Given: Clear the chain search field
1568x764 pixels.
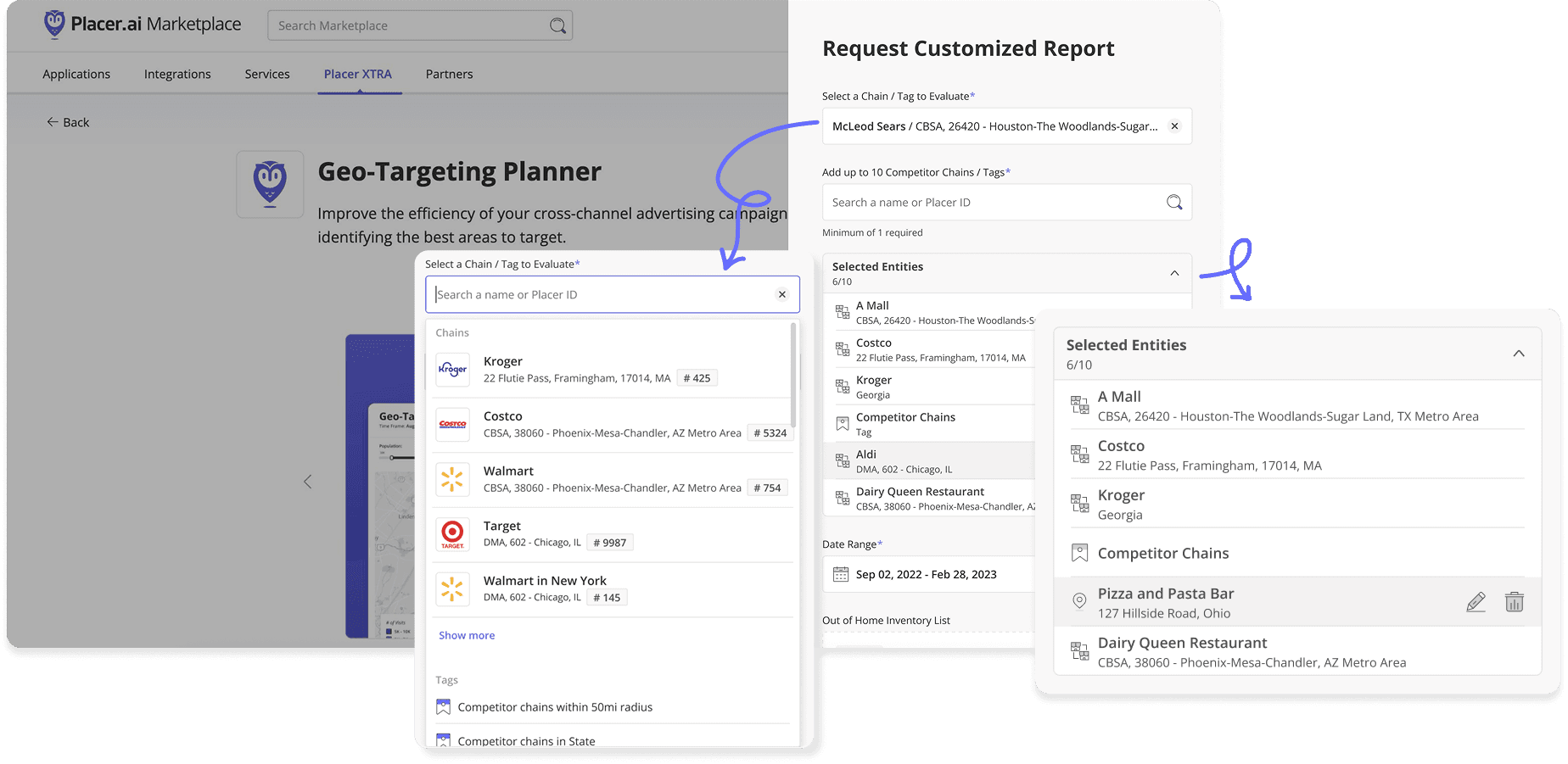Looking at the screenshot, I should (x=782, y=294).
